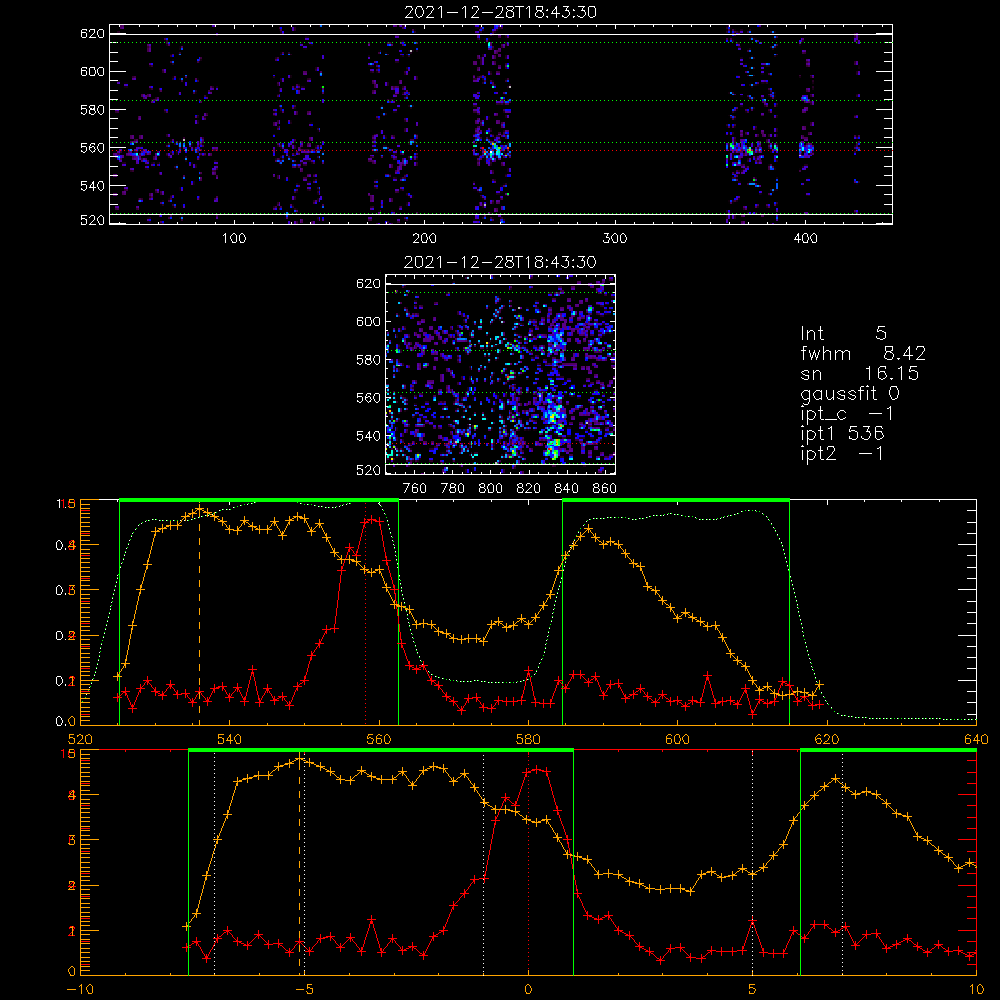Click the 0.0 label on the upper profile y-axis

[66, 721]
